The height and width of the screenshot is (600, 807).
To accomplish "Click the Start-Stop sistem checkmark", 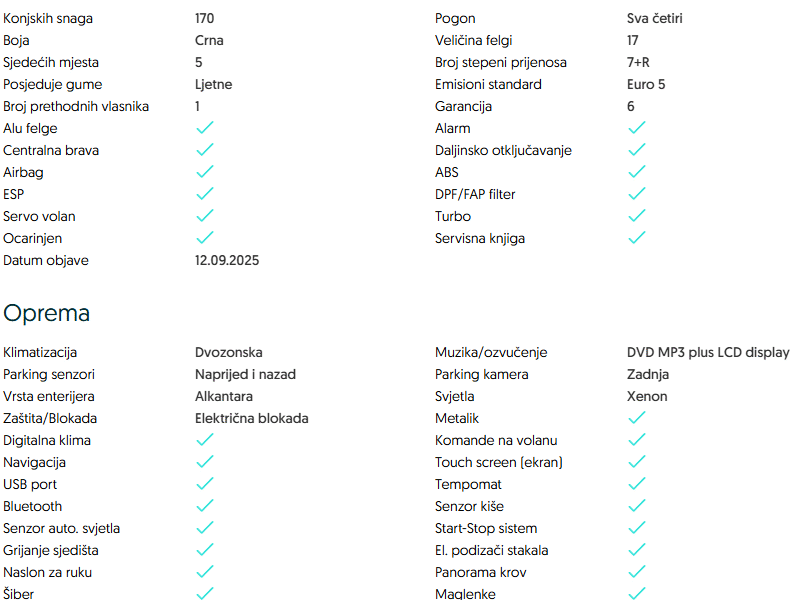I will pyautogui.click(x=637, y=528).
